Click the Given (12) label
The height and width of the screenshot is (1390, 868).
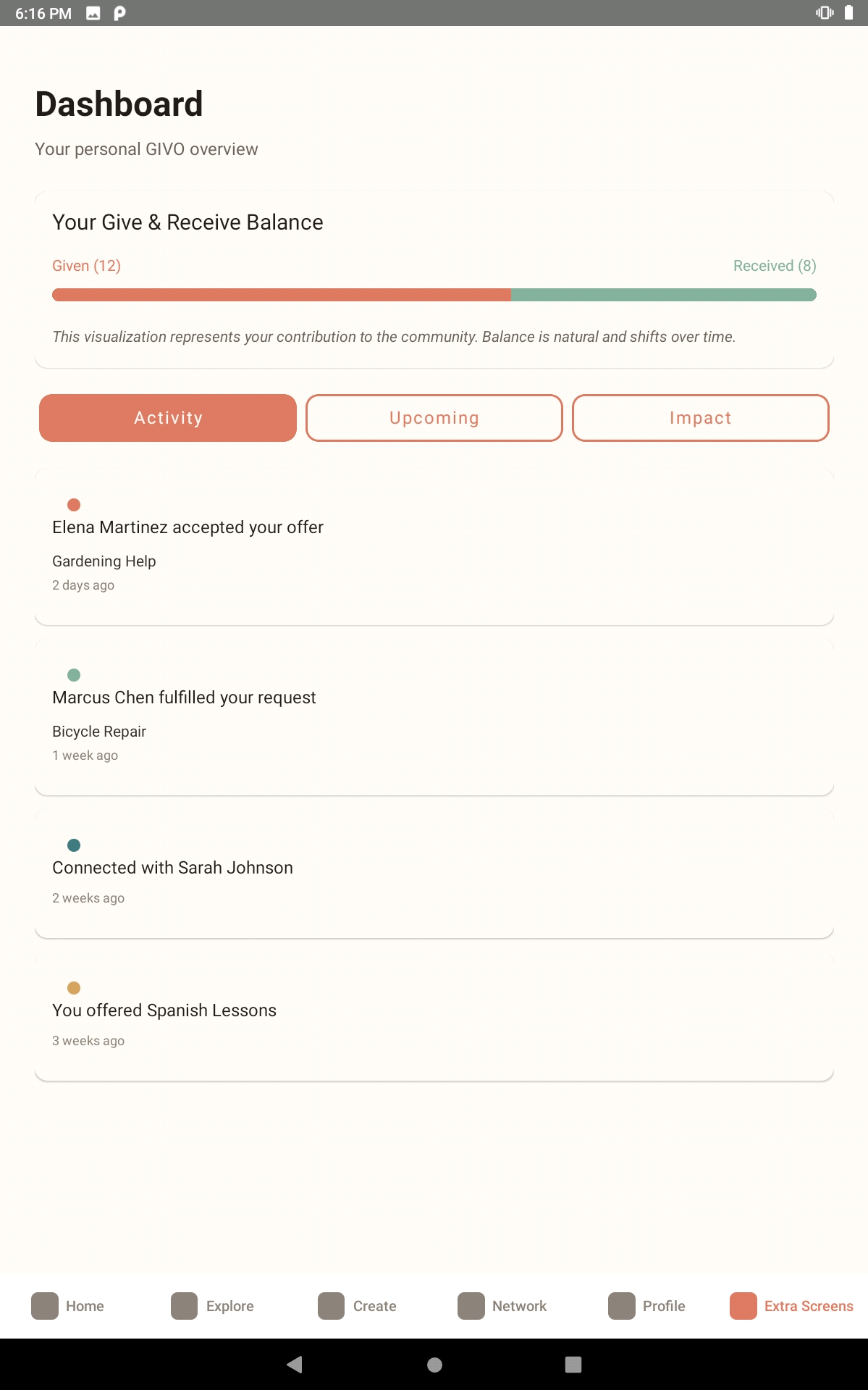[86, 266]
